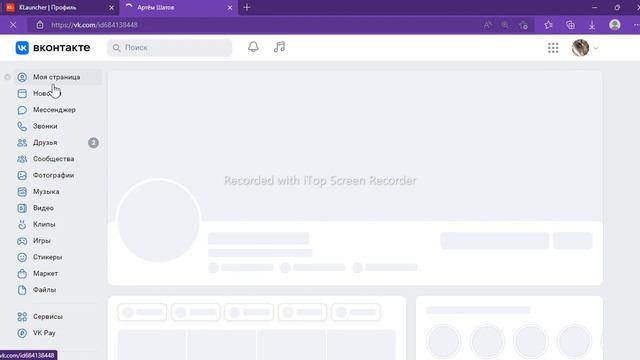This screenshot has width=640, height=360.
Task: Click the Клипы sidebar icon
Action: [22, 224]
